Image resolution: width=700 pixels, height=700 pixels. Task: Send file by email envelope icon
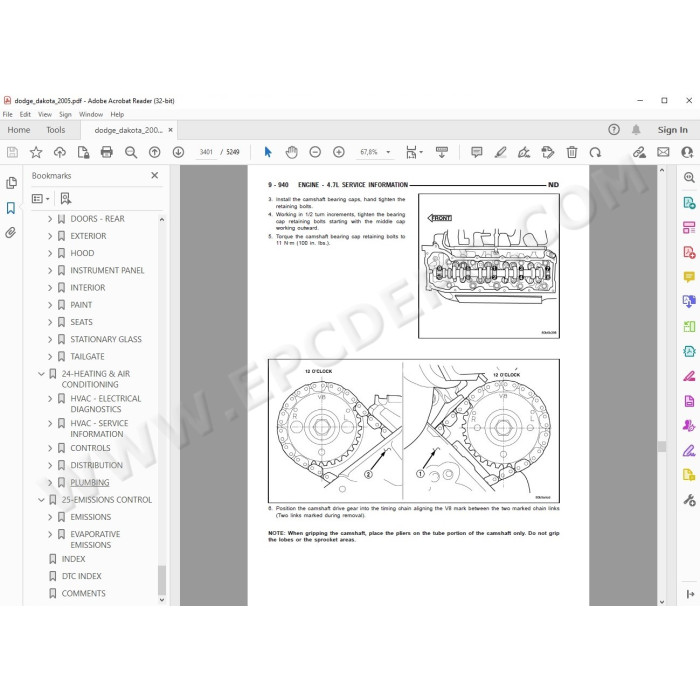pos(663,152)
